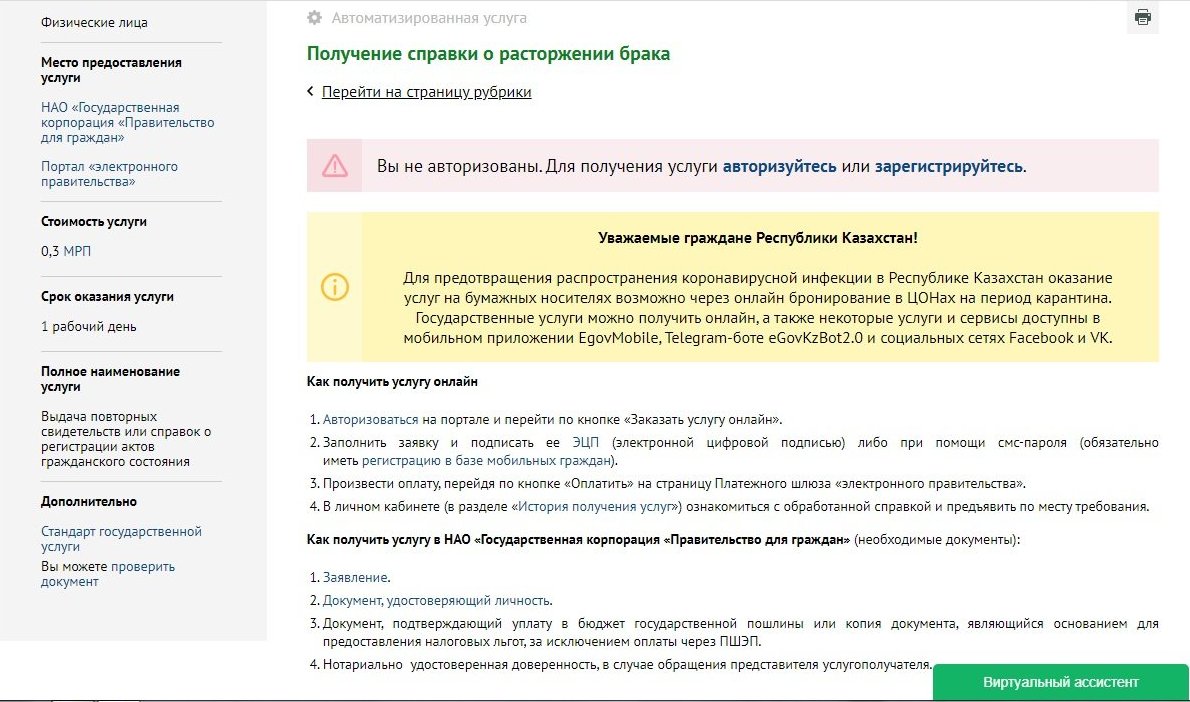Open Документ, удостоверяющий личность link
The height and width of the screenshot is (702, 1190).
[436, 600]
